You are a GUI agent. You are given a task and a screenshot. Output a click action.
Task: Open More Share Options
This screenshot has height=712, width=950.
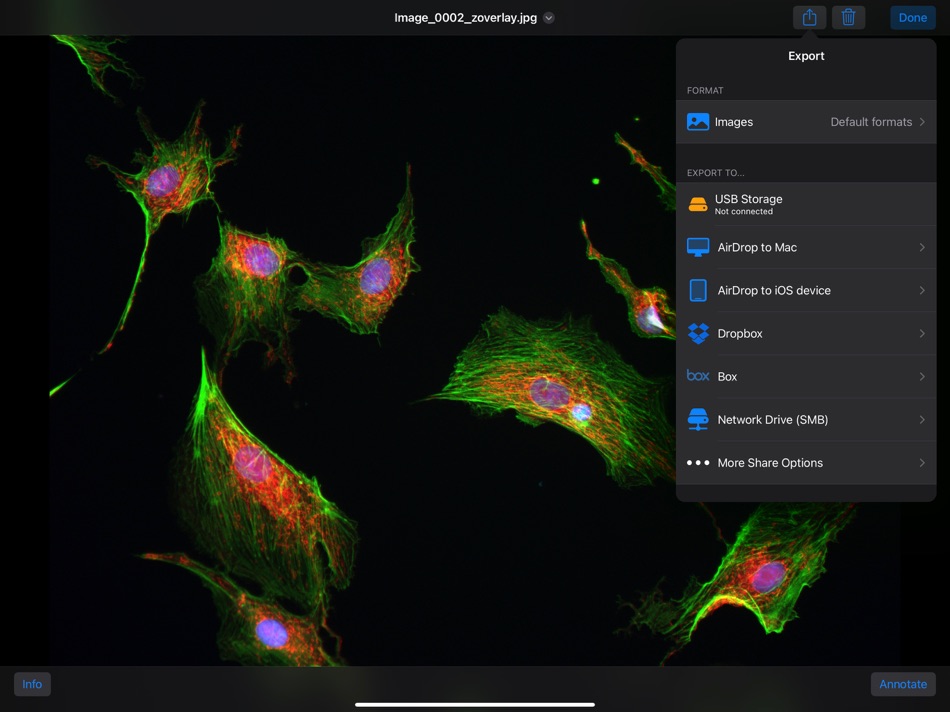(x=770, y=463)
